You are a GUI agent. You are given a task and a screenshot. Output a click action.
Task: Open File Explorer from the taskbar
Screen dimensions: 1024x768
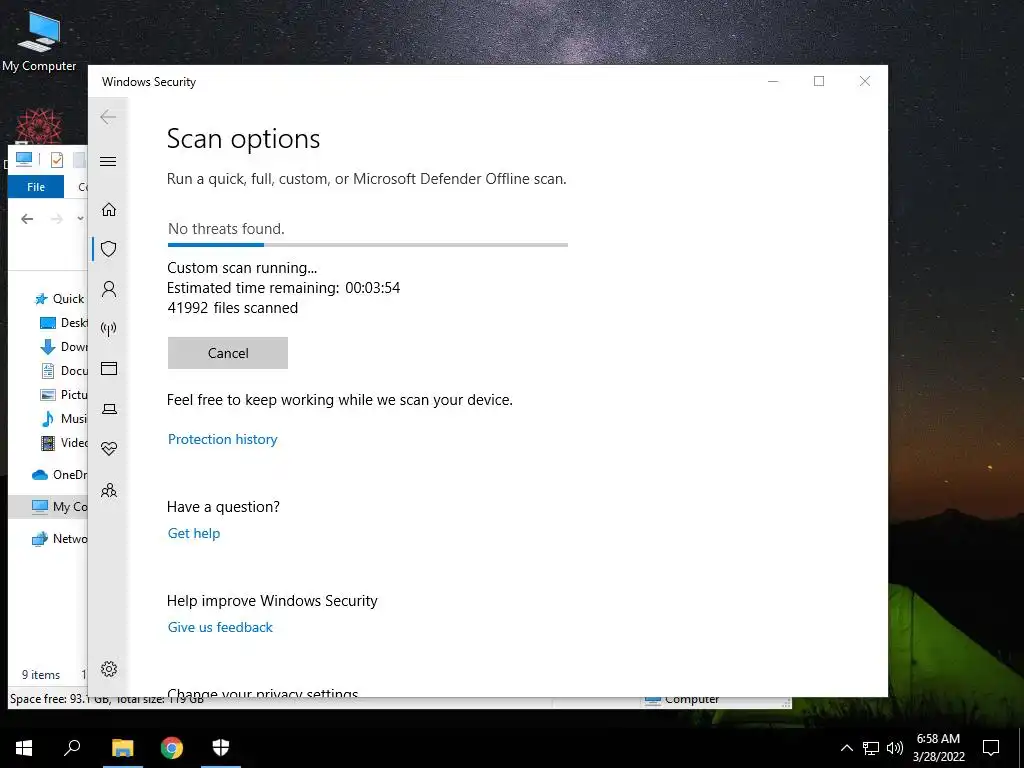122,748
